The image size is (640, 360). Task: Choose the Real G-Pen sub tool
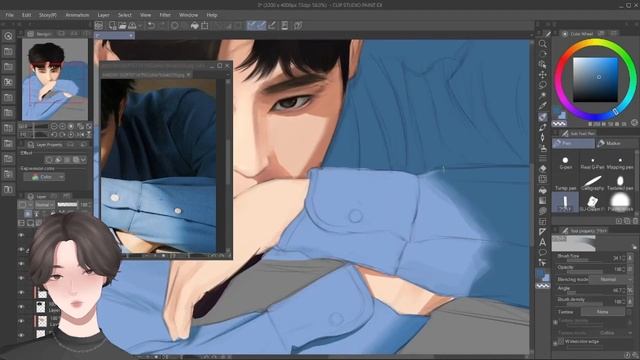[x=593, y=162]
